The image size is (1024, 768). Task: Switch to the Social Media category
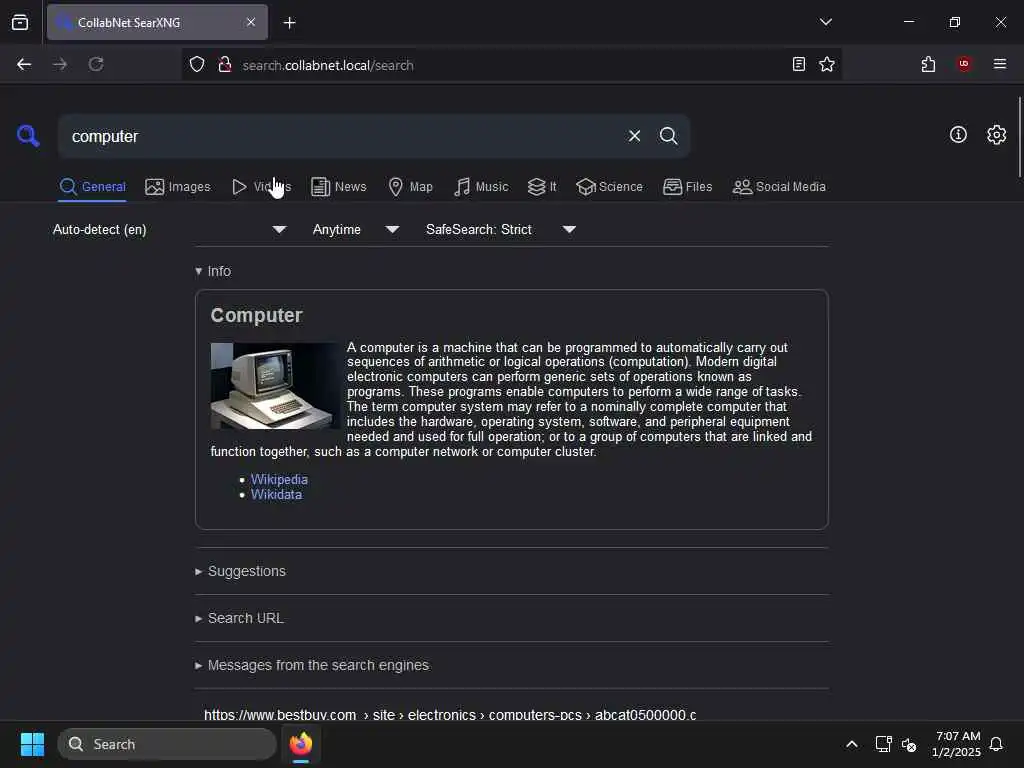[x=779, y=187]
